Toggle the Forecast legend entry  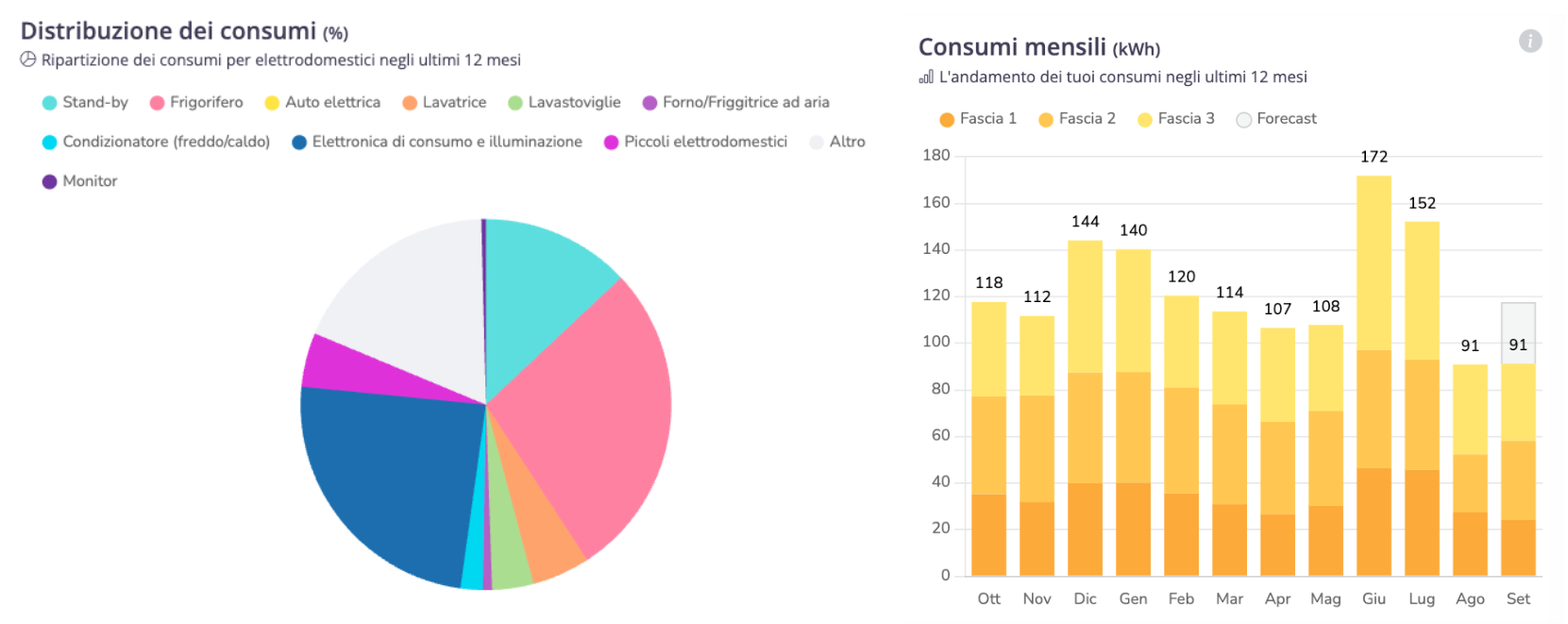(1275, 119)
